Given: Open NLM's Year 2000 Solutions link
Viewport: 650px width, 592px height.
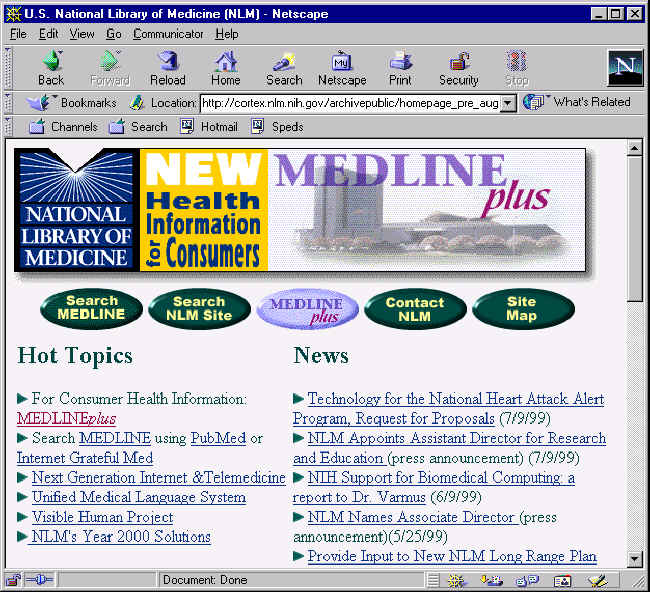Looking at the screenshot, I should click(x=119, y=536).
